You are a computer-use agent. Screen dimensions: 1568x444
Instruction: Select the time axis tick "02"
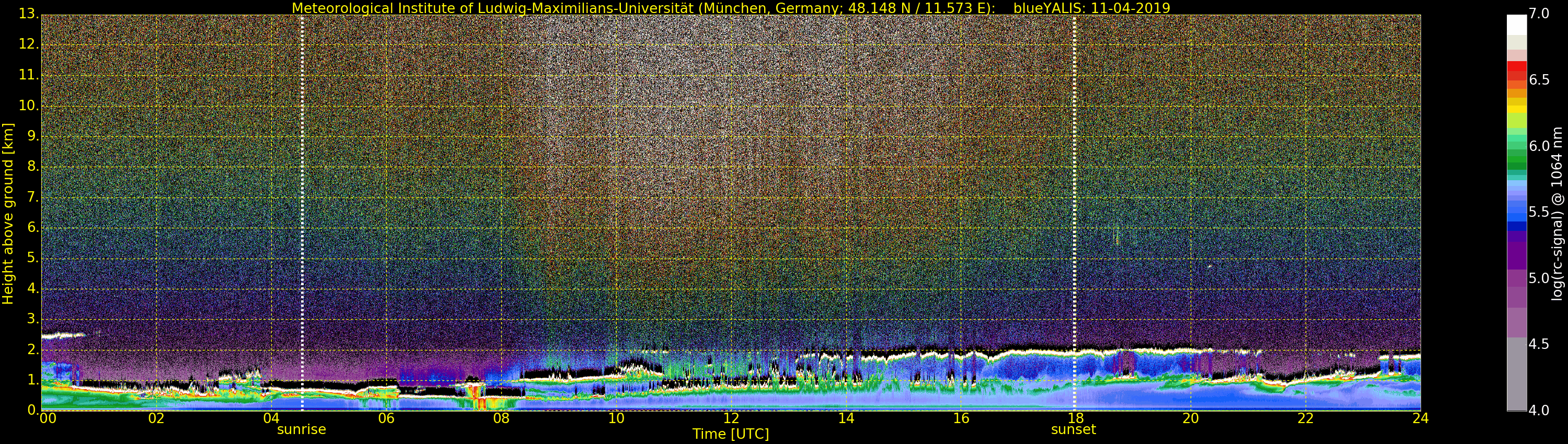click(x=156, y=418)
